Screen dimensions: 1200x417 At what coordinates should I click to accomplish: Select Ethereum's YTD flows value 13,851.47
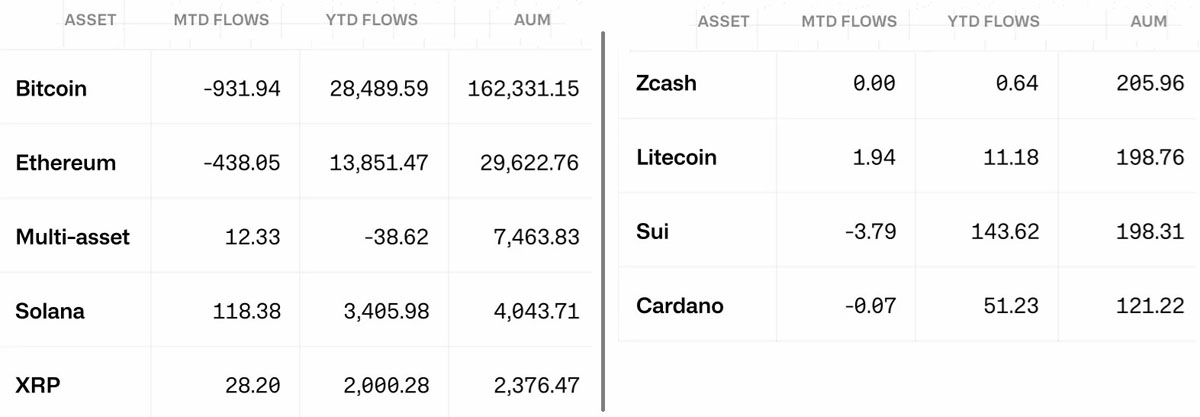click(x=379, y=163)
